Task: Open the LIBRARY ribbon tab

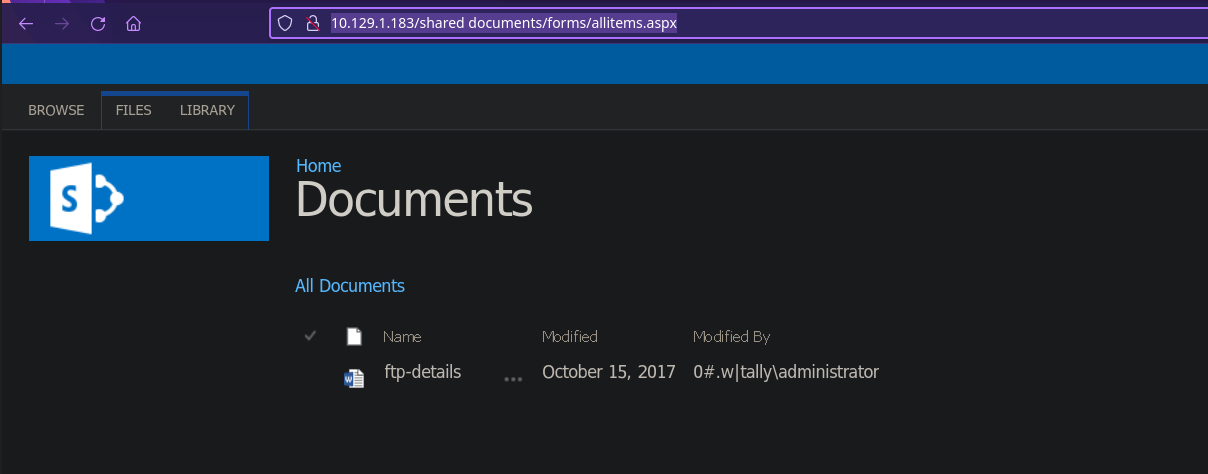Action: coord(207,110)
